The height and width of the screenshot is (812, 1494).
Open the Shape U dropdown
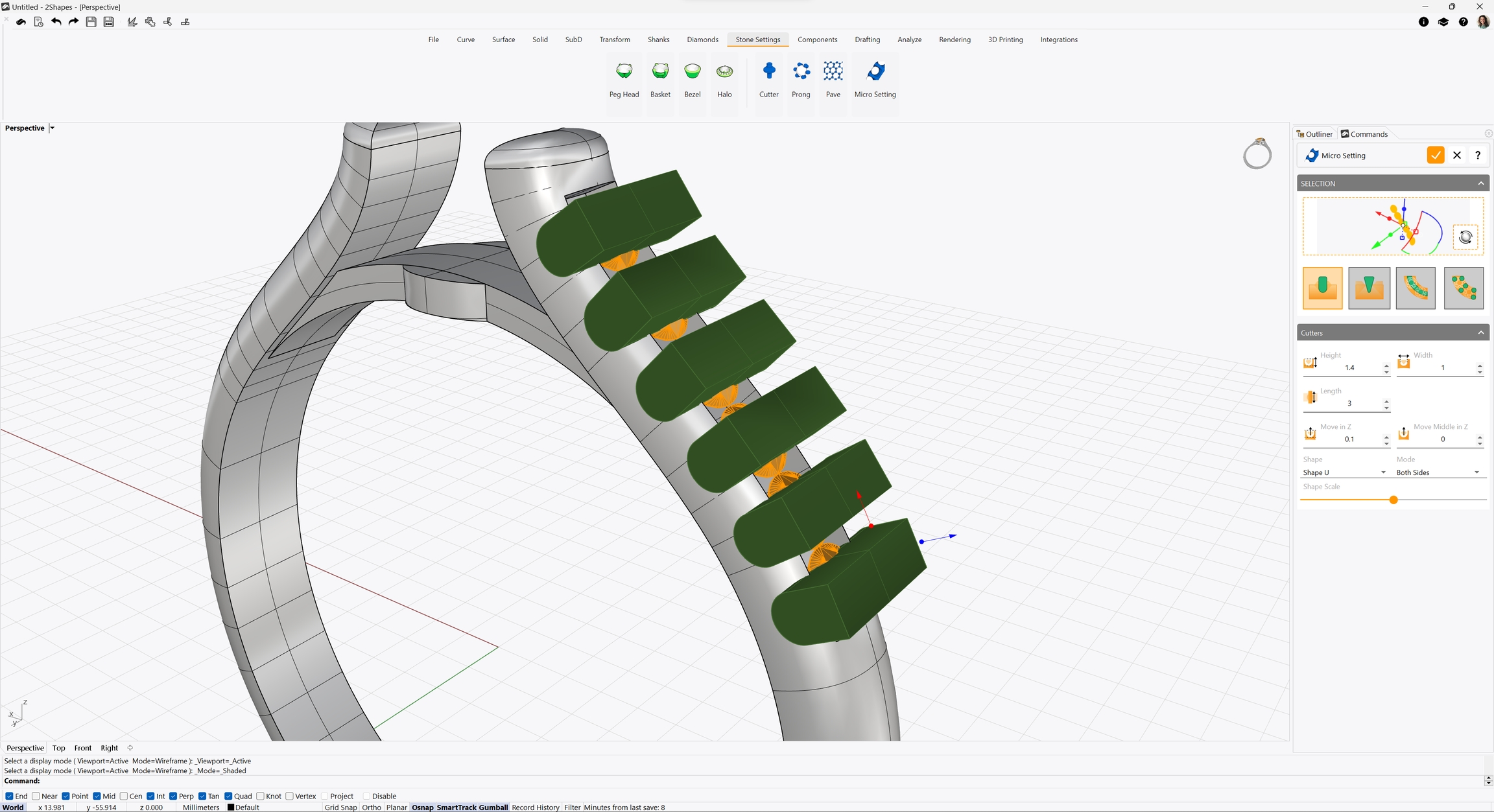pyautogui.click(x=1344, y=472)
